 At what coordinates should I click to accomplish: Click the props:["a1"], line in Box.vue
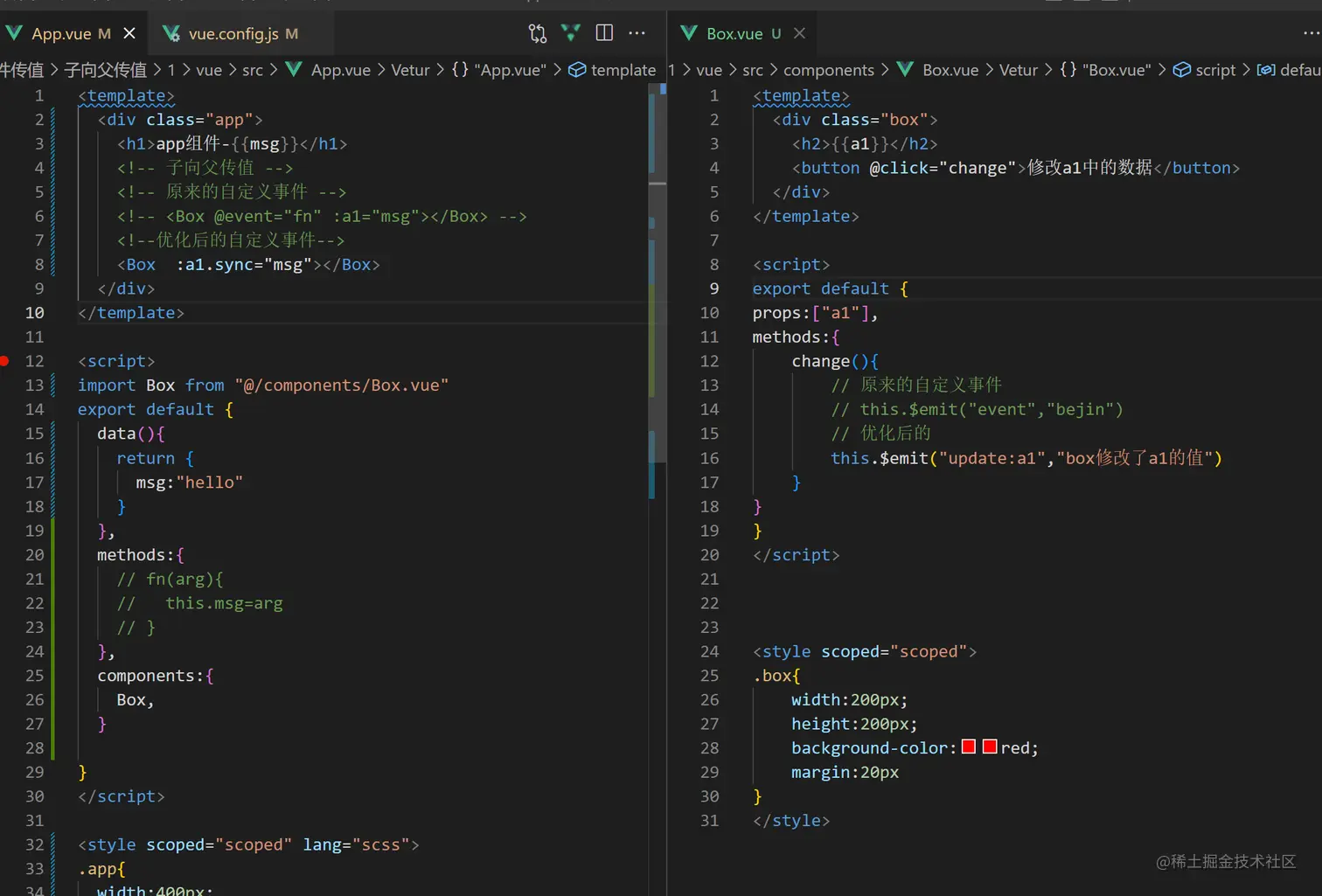tap(815, 313)
